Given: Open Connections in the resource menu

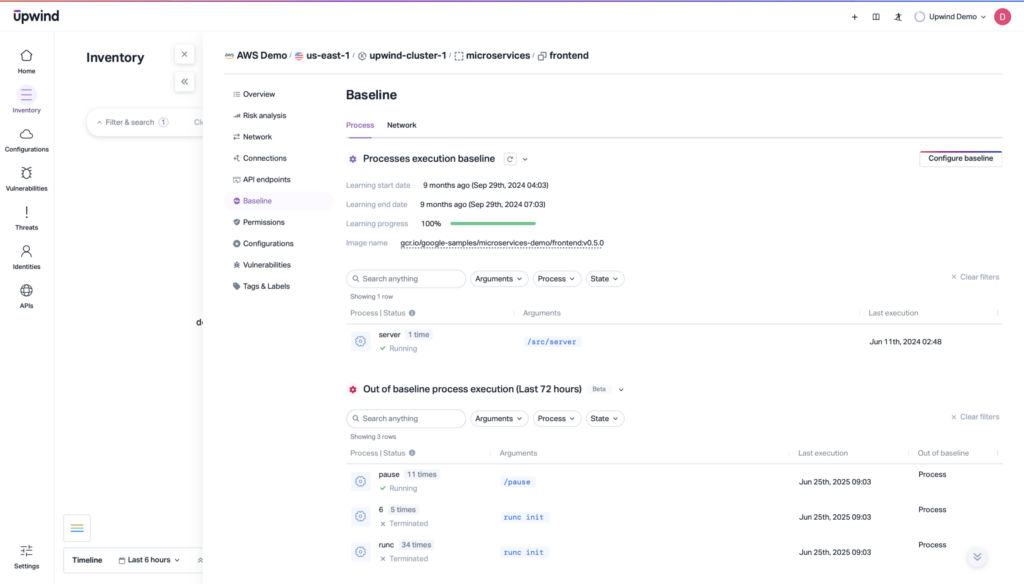Looking at the screenshot, I should (264, 158).
